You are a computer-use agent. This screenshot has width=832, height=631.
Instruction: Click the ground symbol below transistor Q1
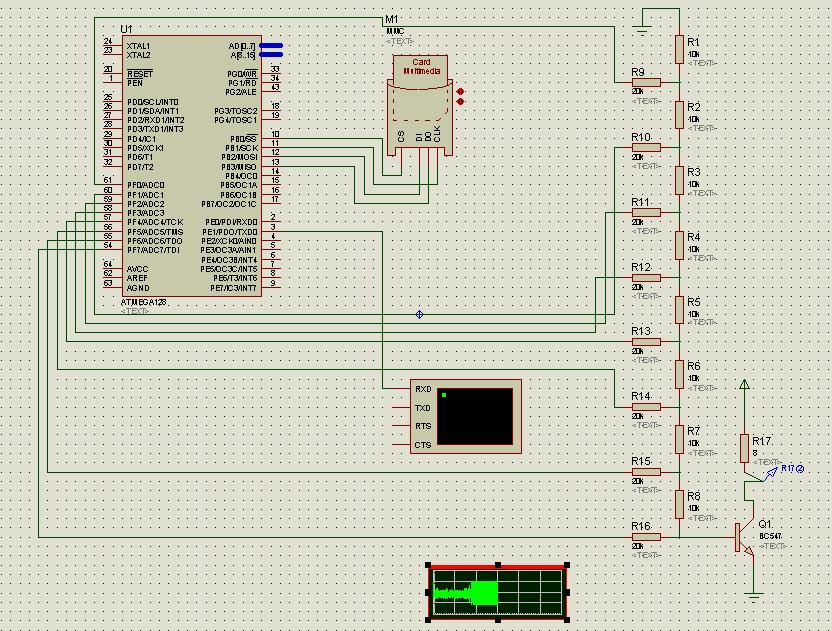(x=752, y=596)
